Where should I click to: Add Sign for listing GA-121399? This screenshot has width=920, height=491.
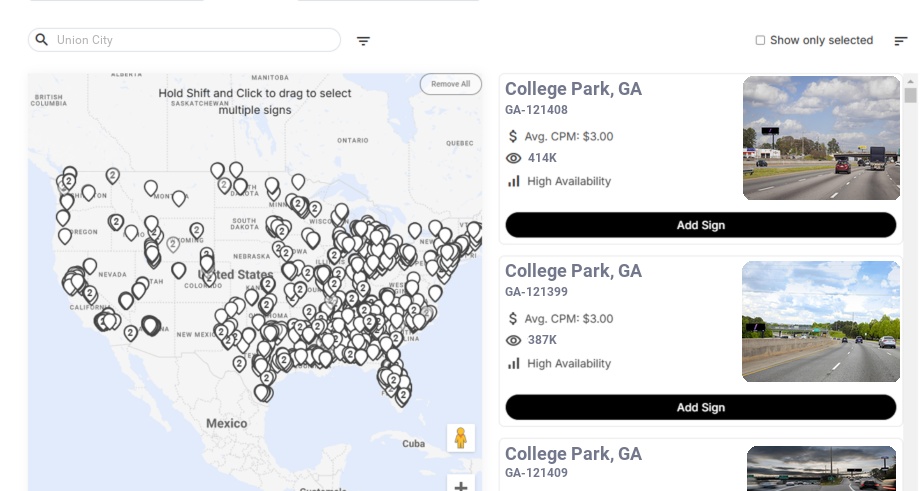[x=700, y=407]
